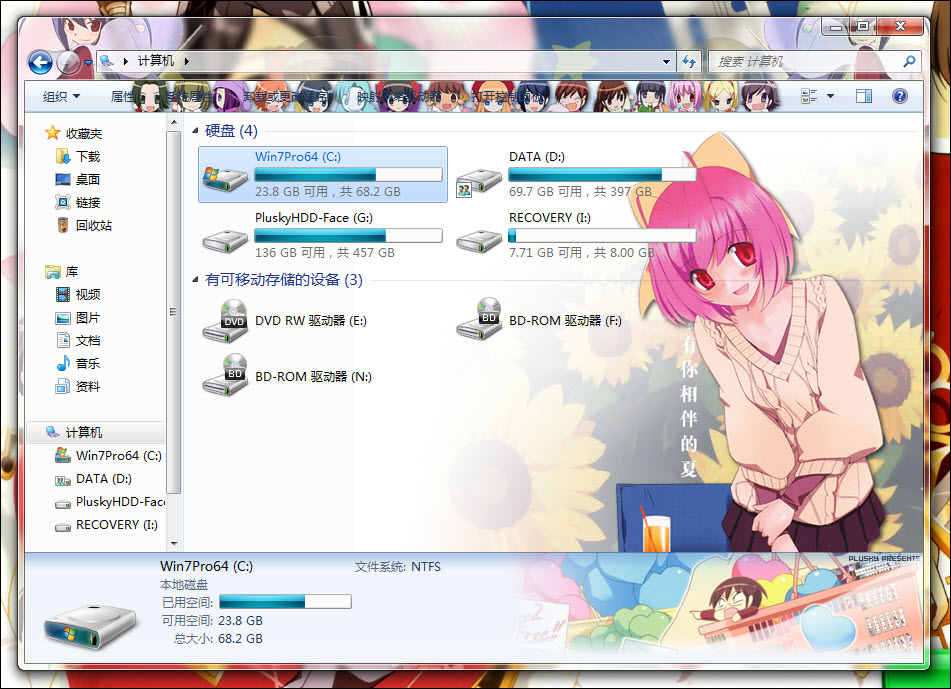Click the computer icon in the address bar
The image size is (951, 689).
107,61
